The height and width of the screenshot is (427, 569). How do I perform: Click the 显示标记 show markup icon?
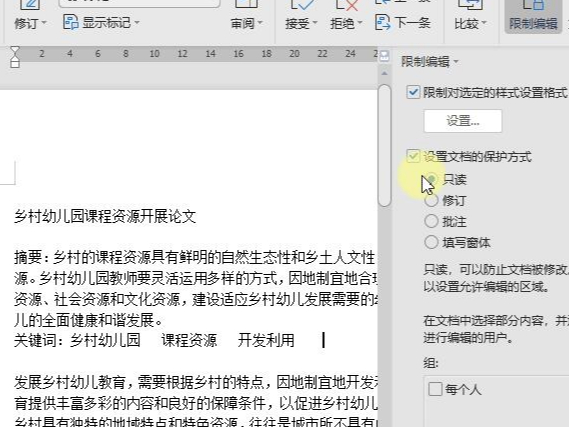click(70, 22)
